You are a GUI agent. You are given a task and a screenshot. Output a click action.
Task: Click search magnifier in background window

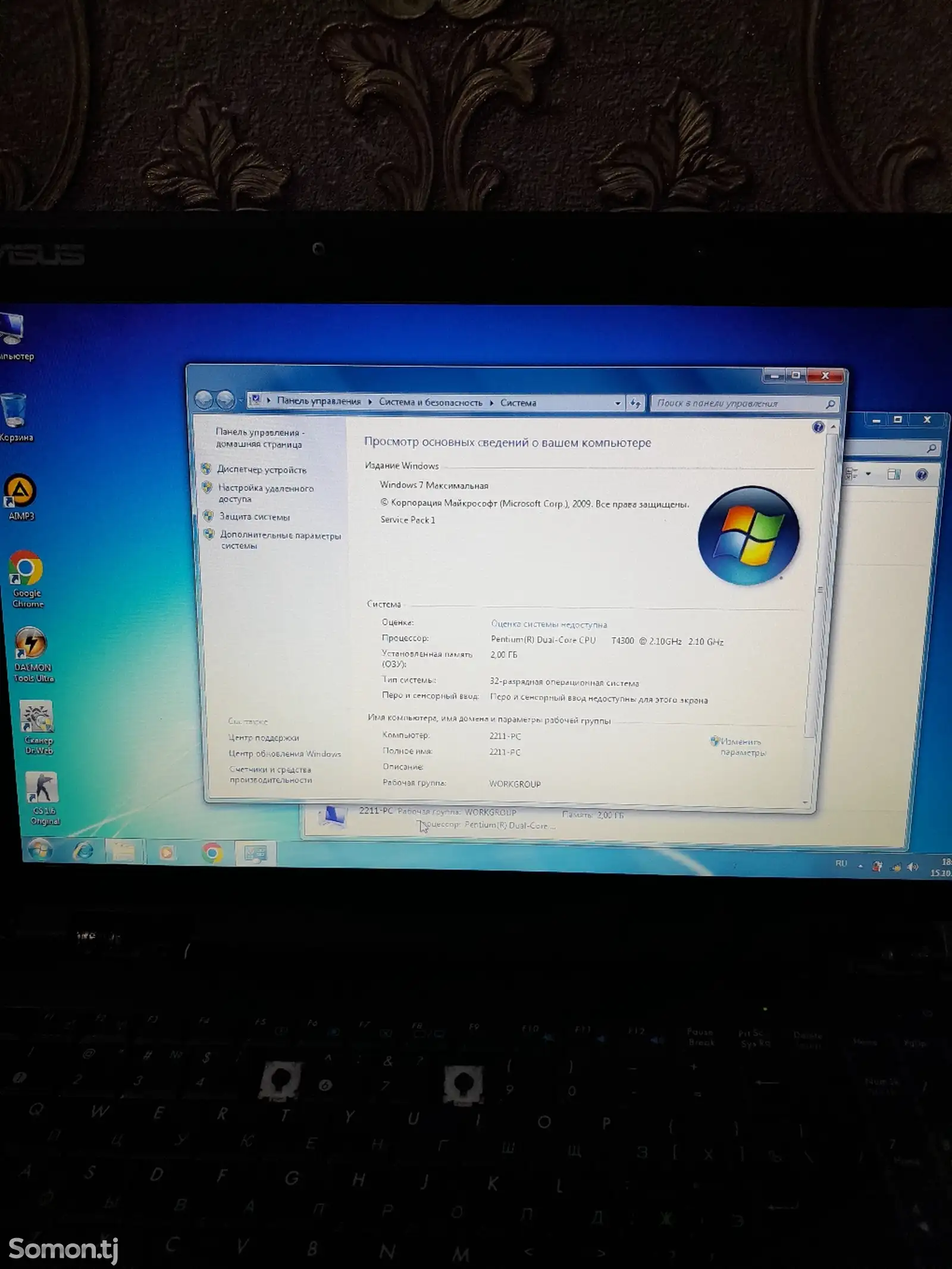click(x=932, y=448)
